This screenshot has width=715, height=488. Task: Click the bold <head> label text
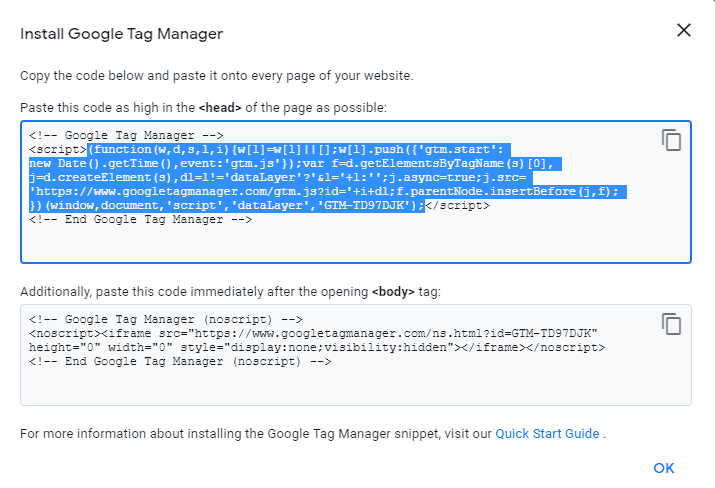coord(220,108)
